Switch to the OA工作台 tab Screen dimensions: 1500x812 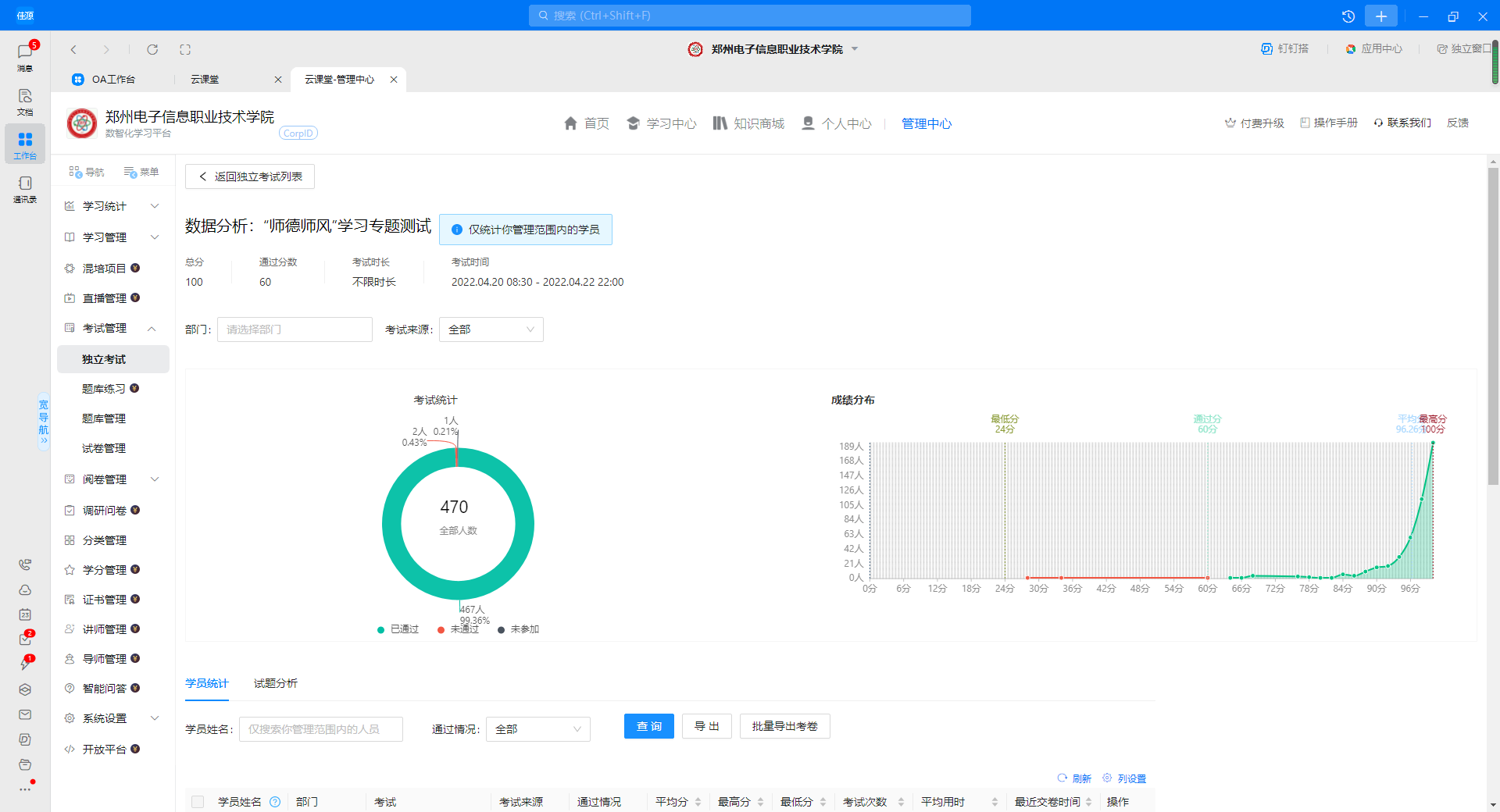click(113, 80)
